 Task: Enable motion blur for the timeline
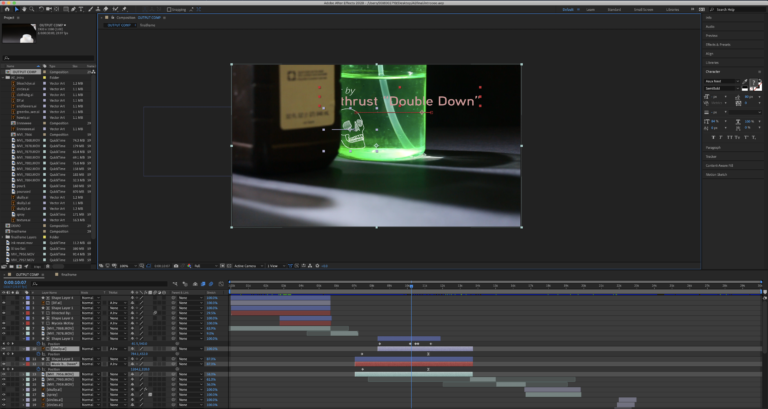point(211,284)
